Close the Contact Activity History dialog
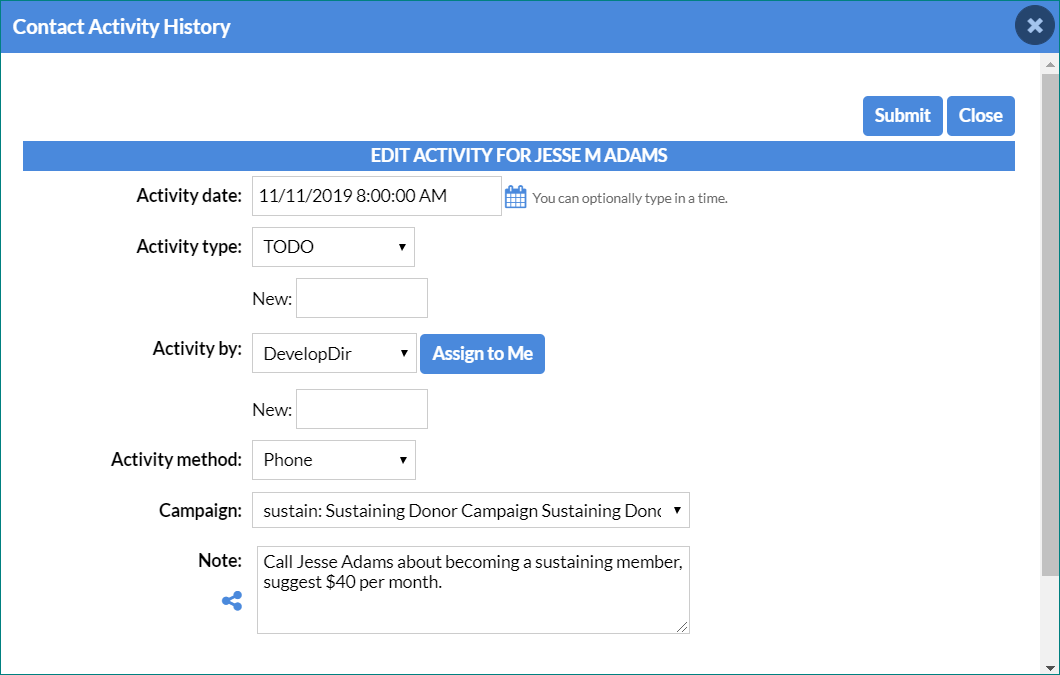 pyautogui.click(x=1034, y=26)
